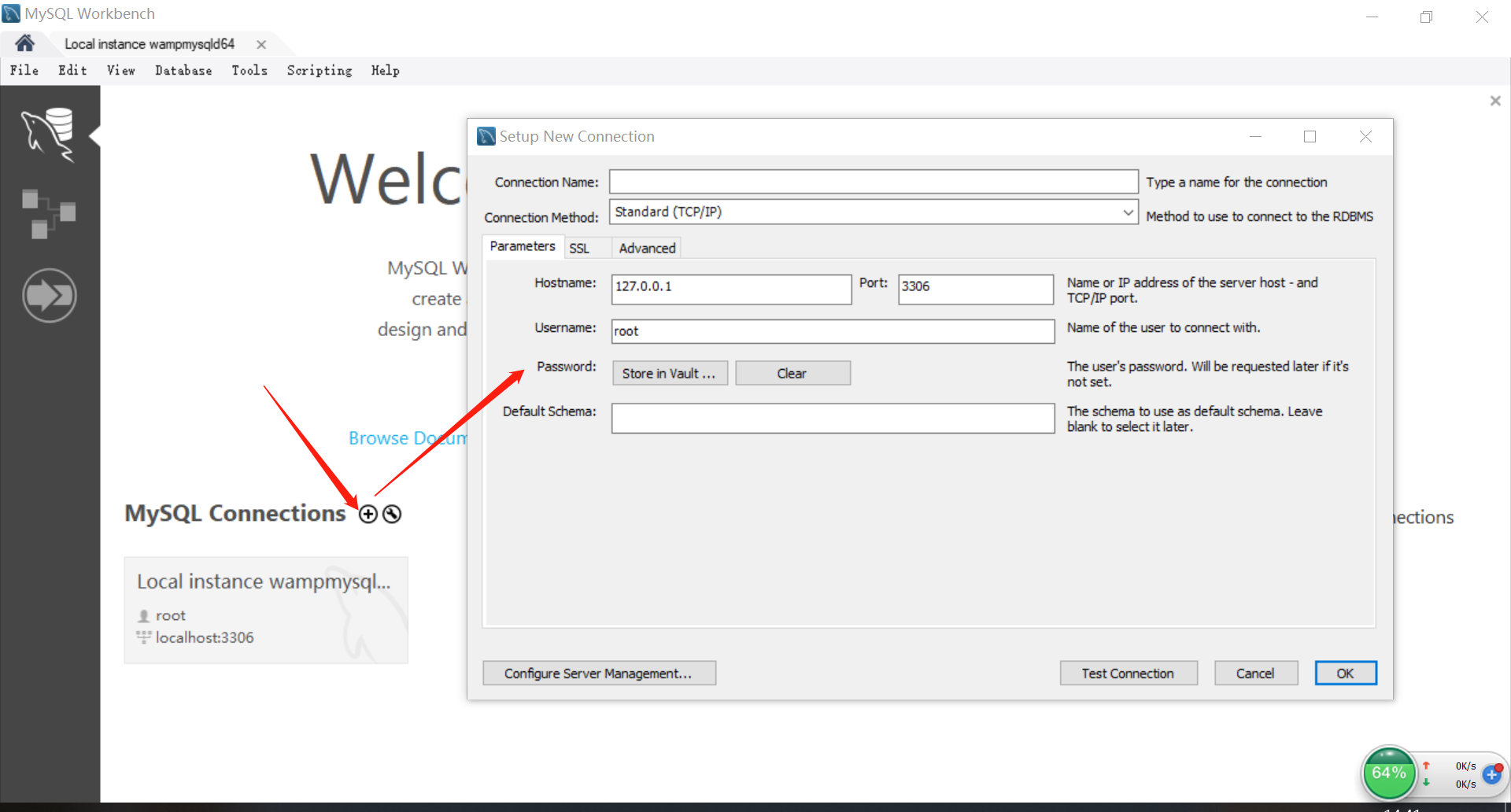Open the View menu
1511x812 pixels.
[x=121, y=70]
